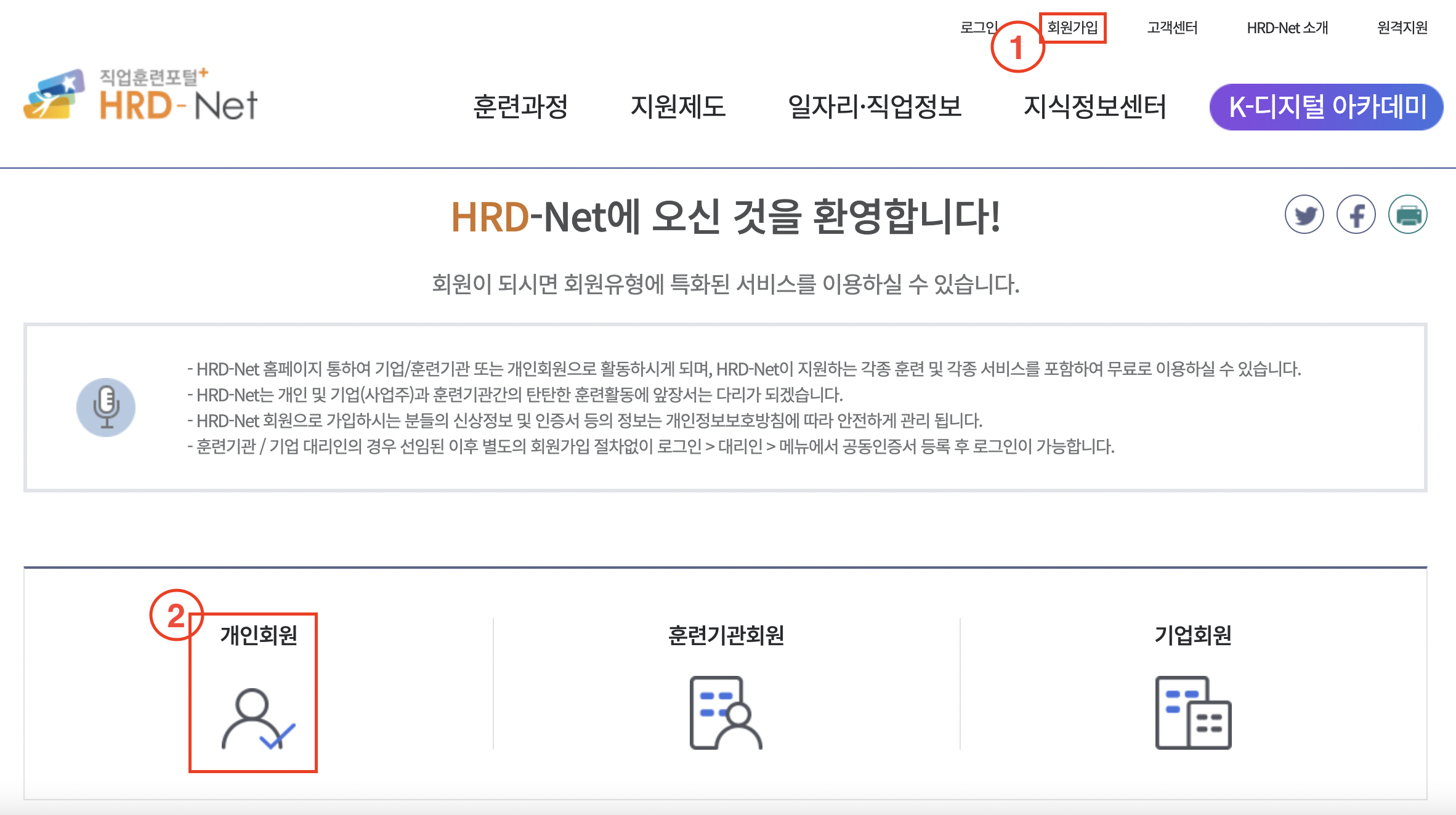Screen dimensions: 1456x815
Task: Open the 회원가입 signup page
Action: click(1074, 27)
